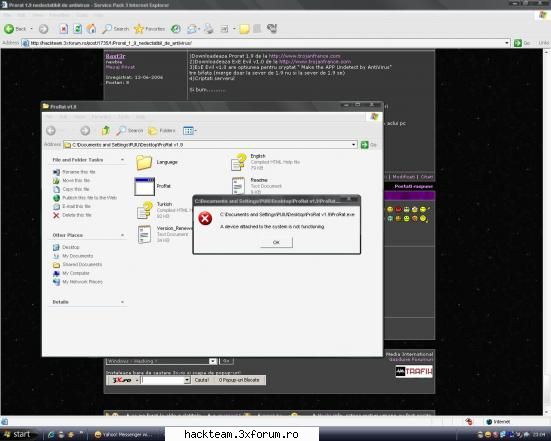This screenshot has height=441, width=551.
Task: Open Yahoo! Messenger taskbar button
Action: pos(124,435)
